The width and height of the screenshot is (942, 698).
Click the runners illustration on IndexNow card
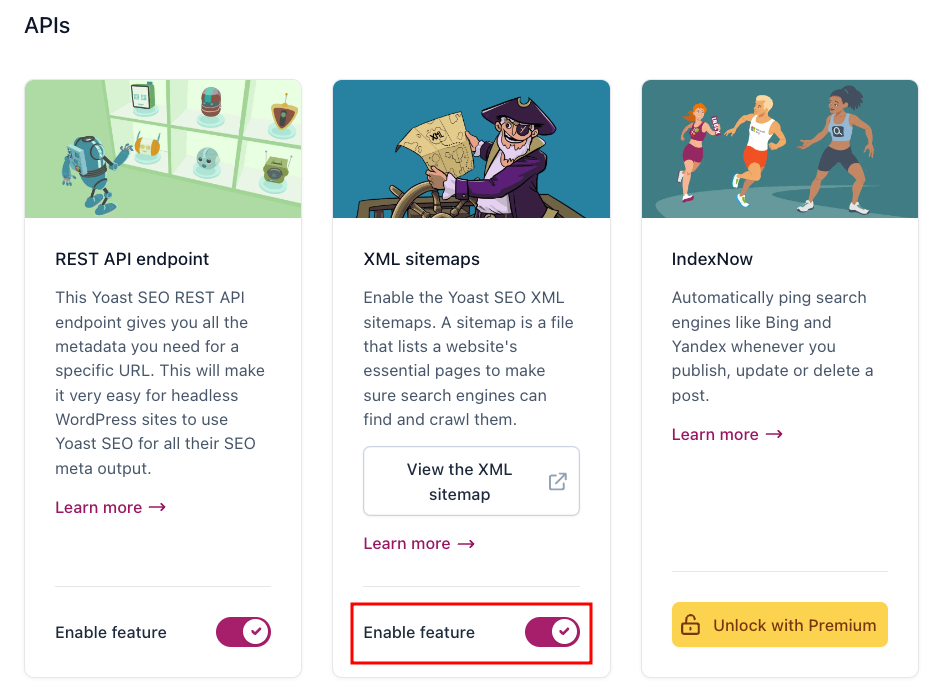779,148
